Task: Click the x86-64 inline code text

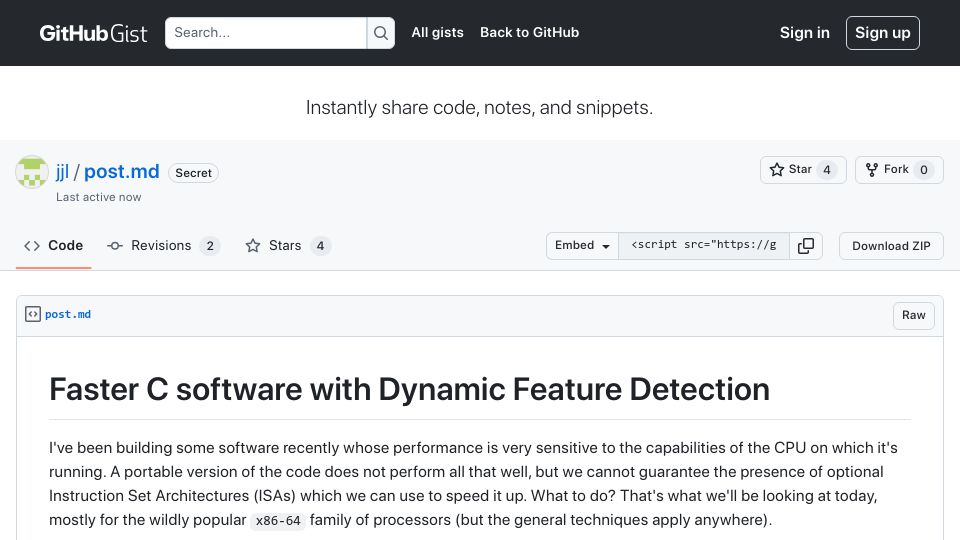Action: [x=278, y=521]
